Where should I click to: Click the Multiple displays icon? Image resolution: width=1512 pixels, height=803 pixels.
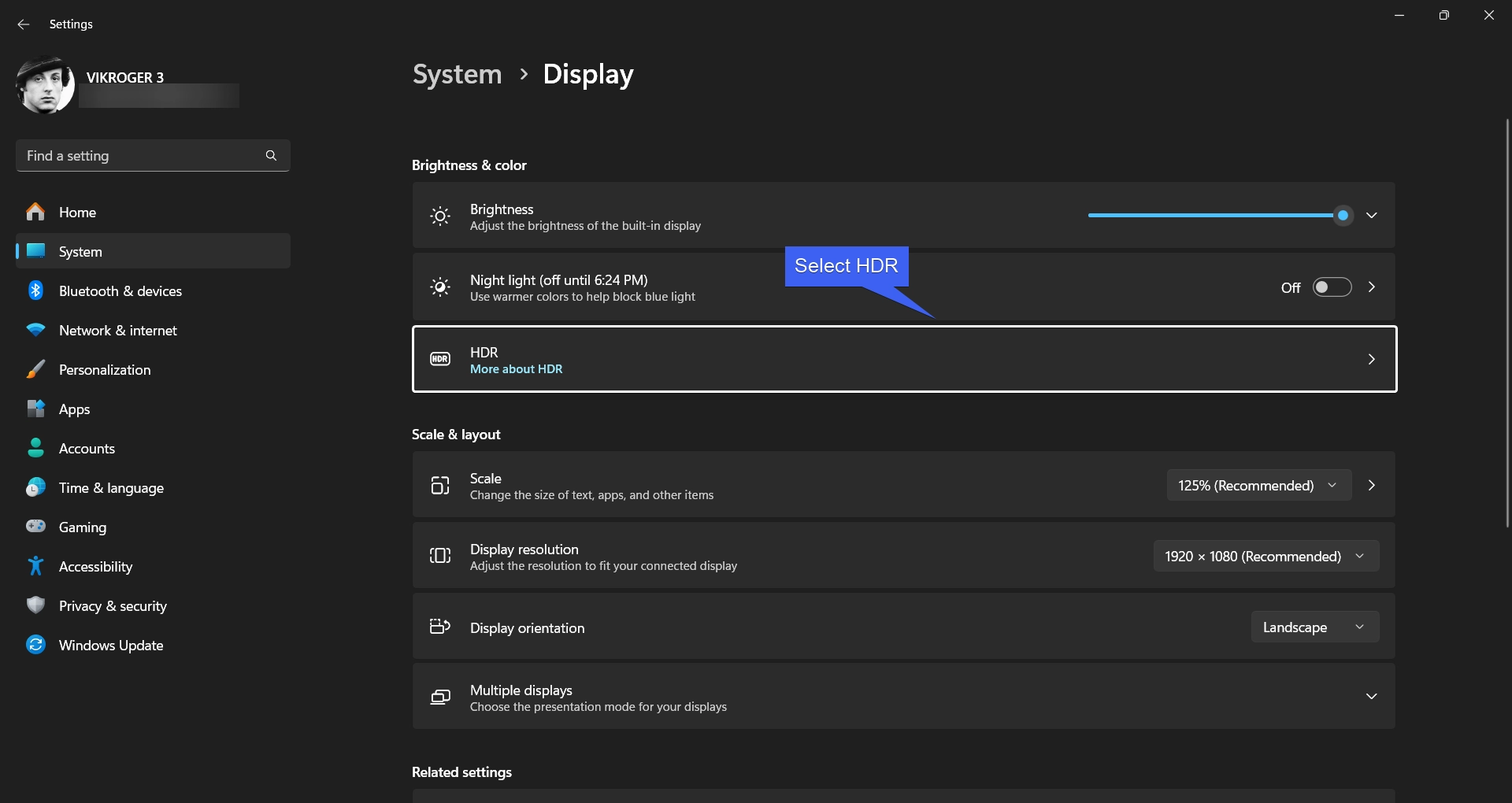tap(440, 697)
